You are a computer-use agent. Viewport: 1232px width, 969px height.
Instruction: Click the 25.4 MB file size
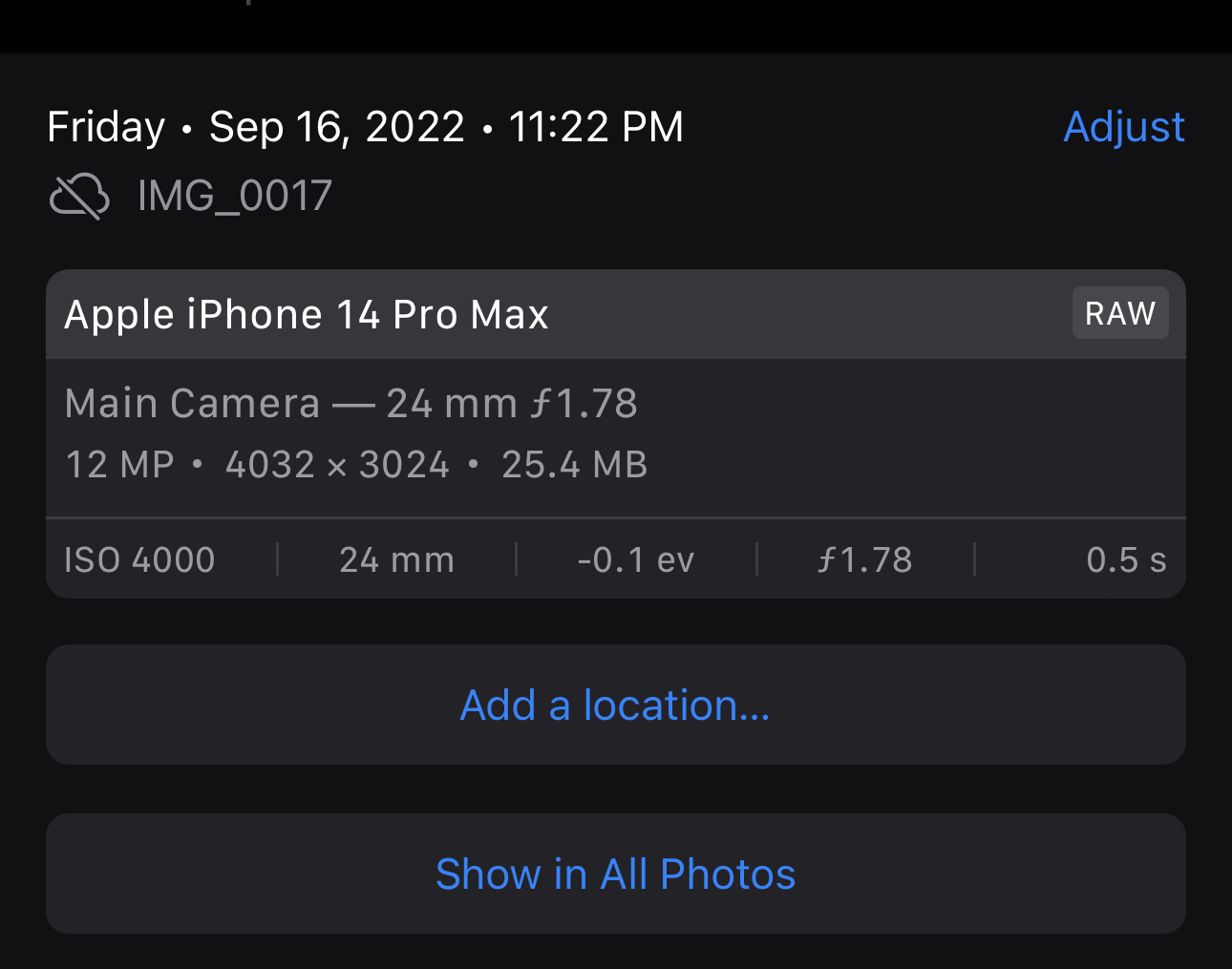574,465
